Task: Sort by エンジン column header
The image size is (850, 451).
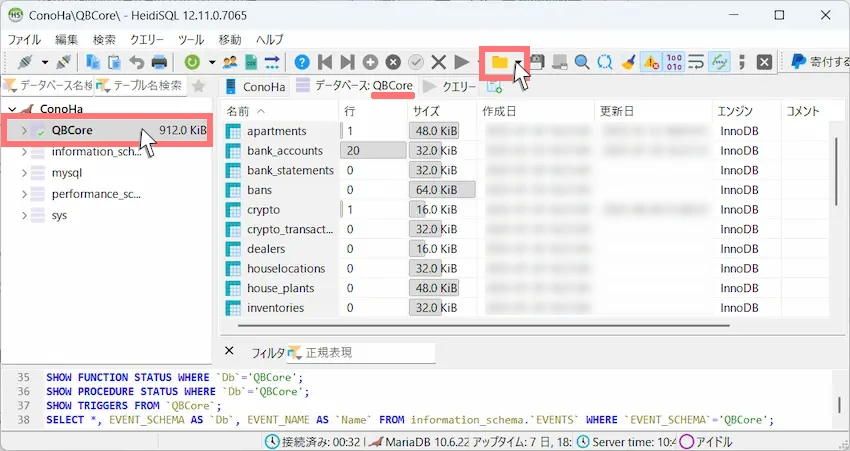Action: (x=747, y=111)
